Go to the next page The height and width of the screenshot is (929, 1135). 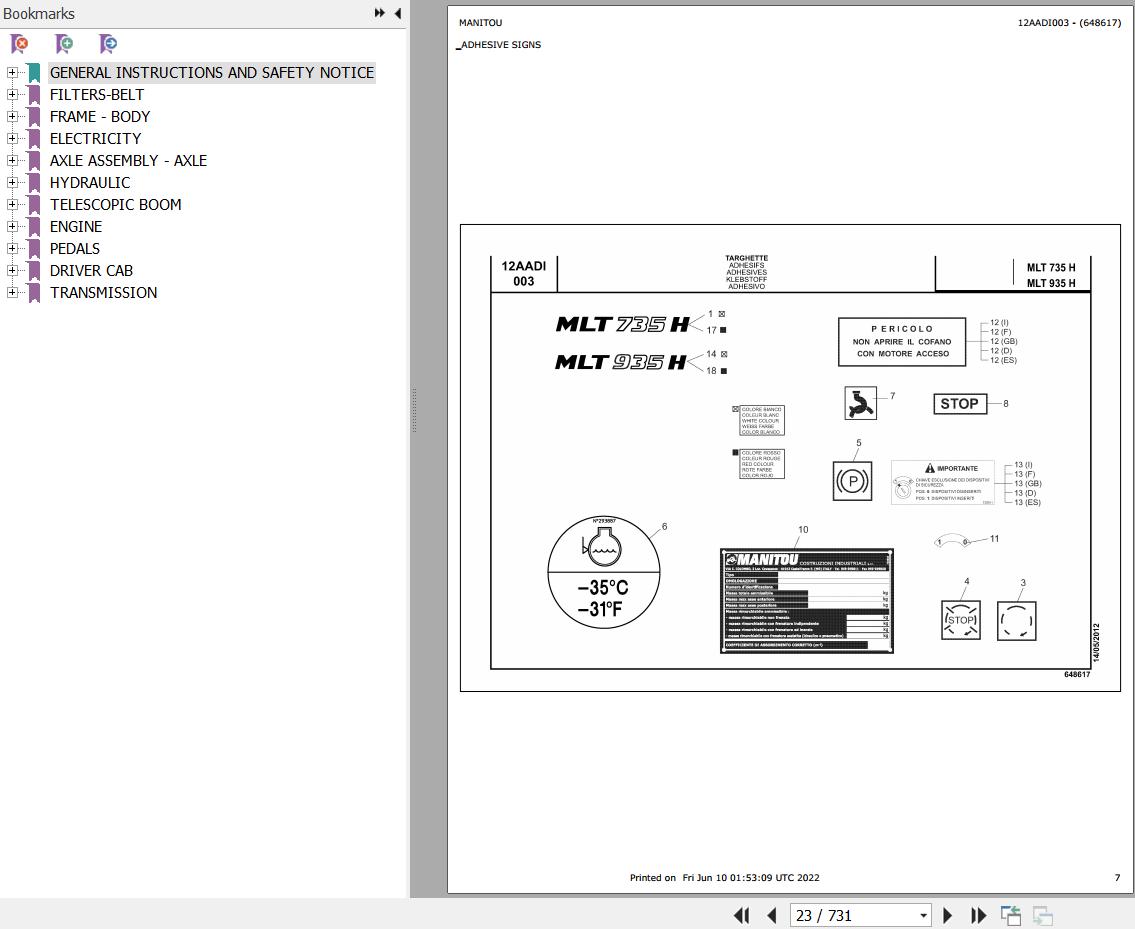pos(947,915)
